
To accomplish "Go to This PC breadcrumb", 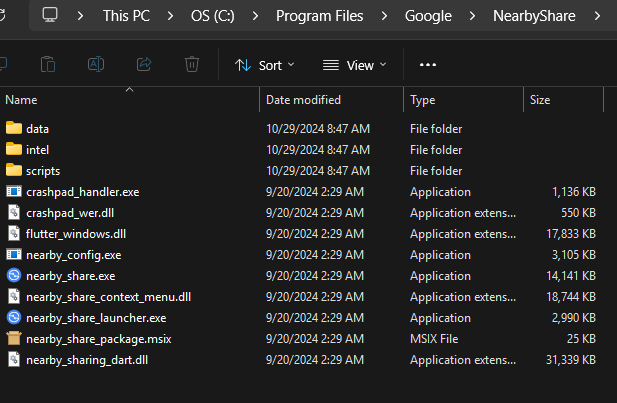I will click(126, 16).
